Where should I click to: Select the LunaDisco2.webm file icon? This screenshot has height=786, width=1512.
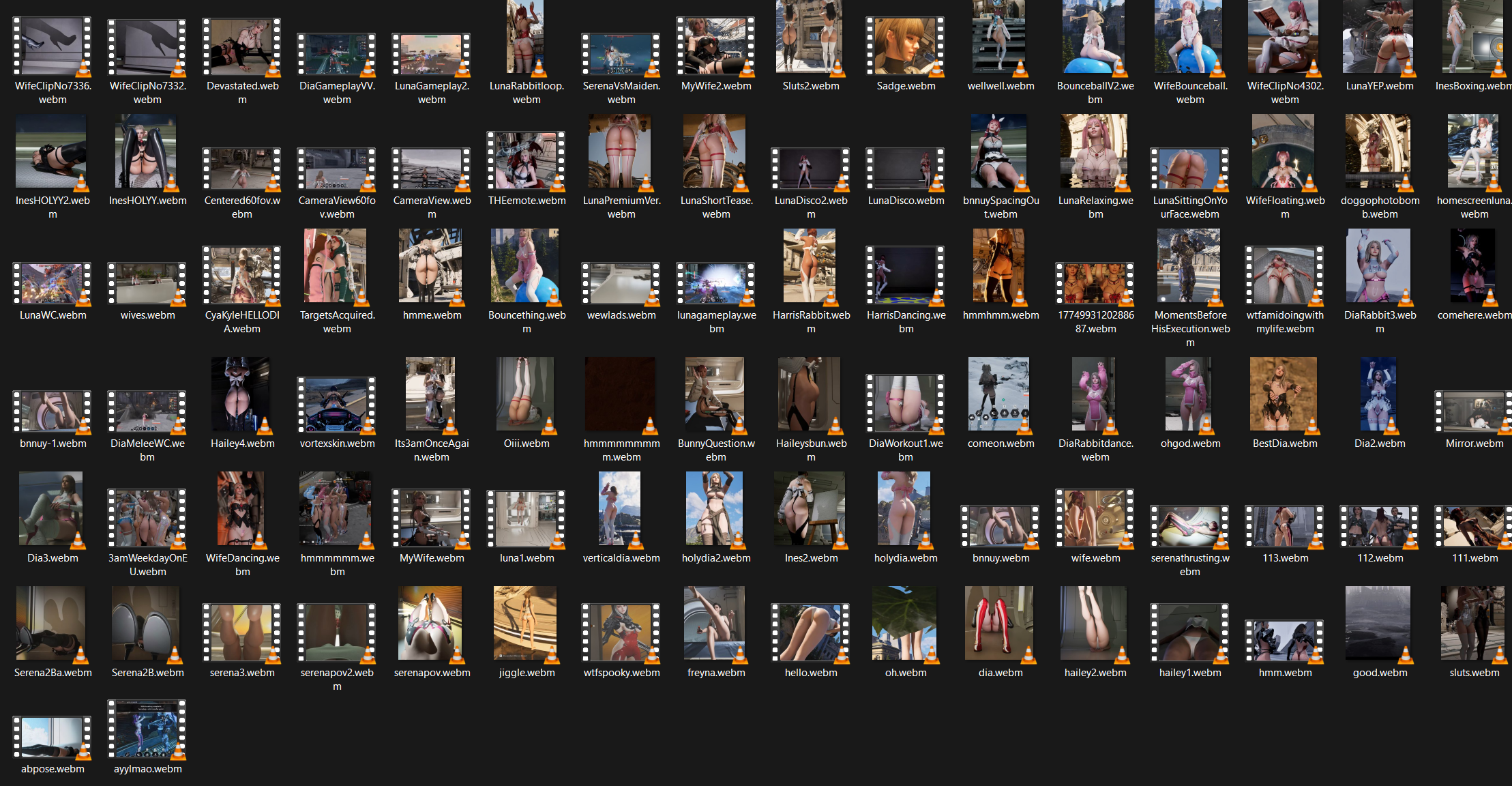(811, 169)
